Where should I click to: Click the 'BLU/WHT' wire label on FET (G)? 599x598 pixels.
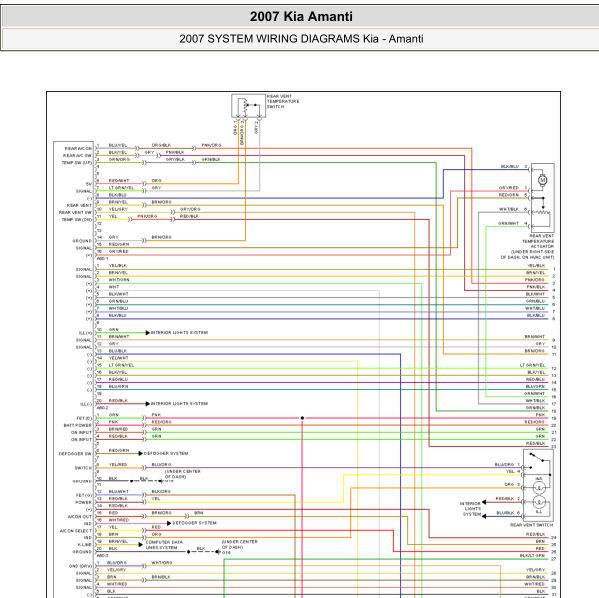(x=119, y=491)
